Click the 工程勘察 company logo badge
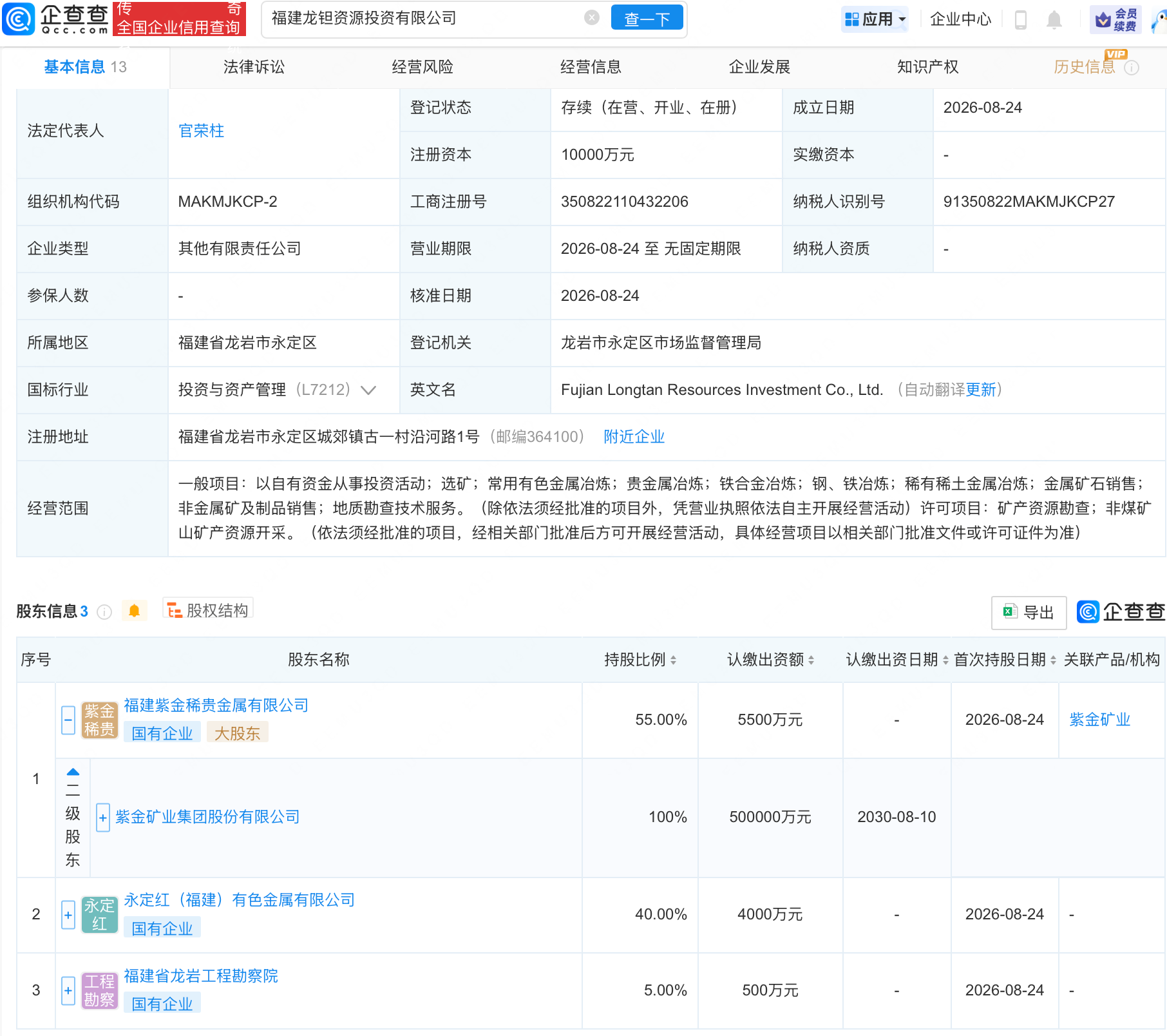The width and height of the screenshot is (1167, 1036). [x=100, y=990]
